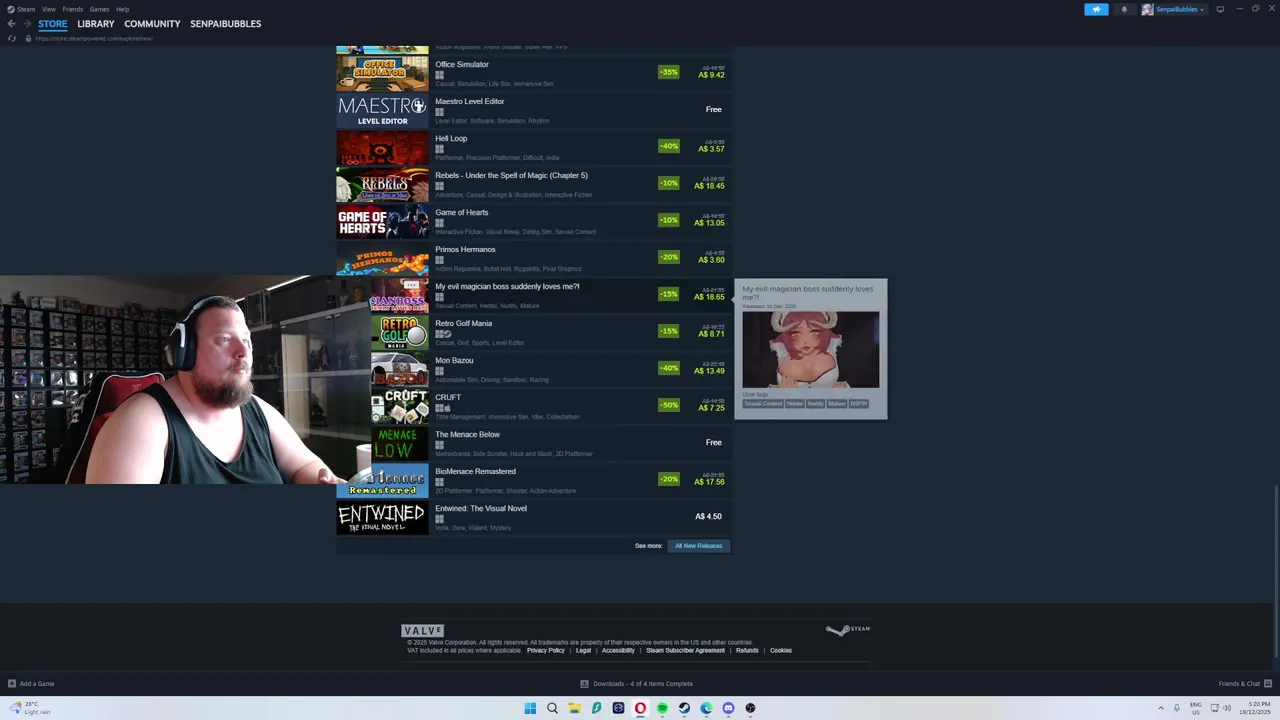The image size is (1280, 720).
Task: Switch to the LIBRARY tab
Action: 96,24
